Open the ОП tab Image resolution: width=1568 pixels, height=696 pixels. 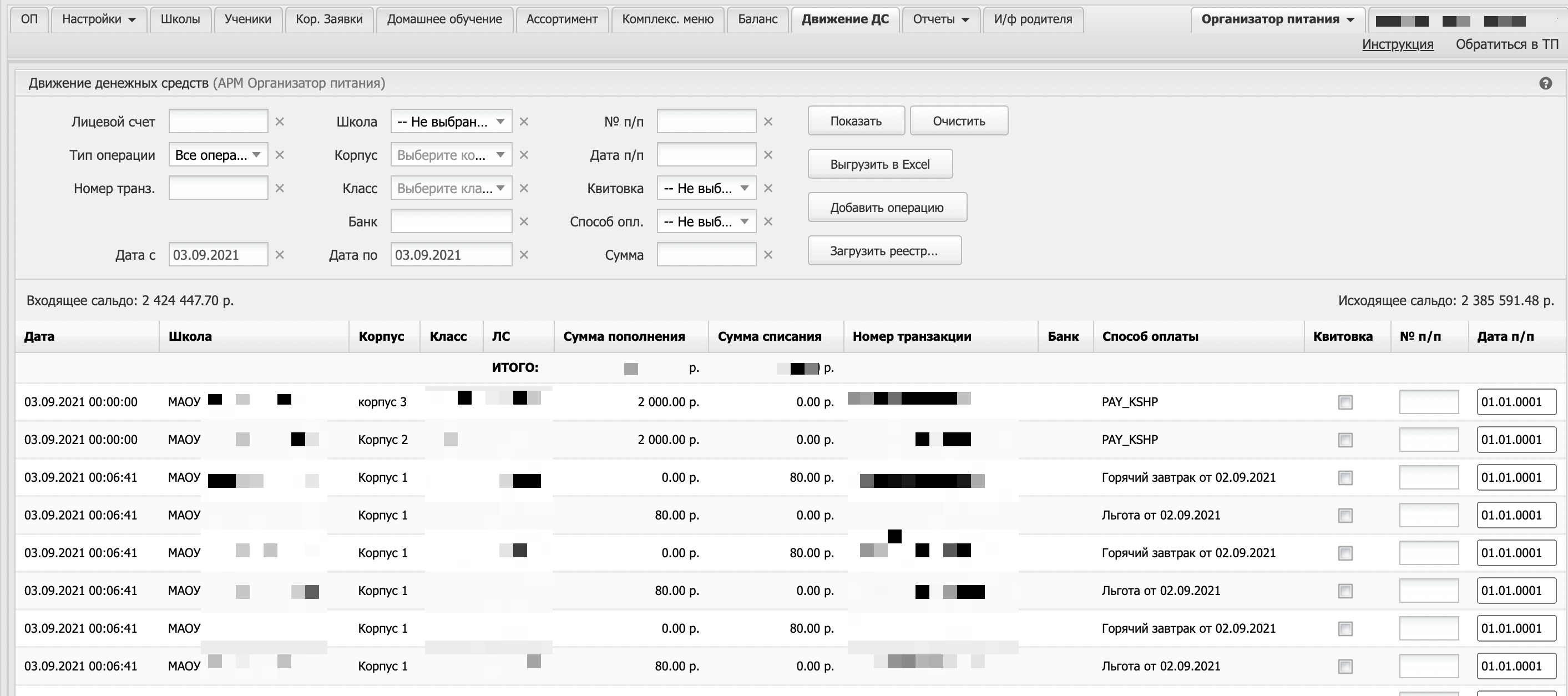click(29, 19)
